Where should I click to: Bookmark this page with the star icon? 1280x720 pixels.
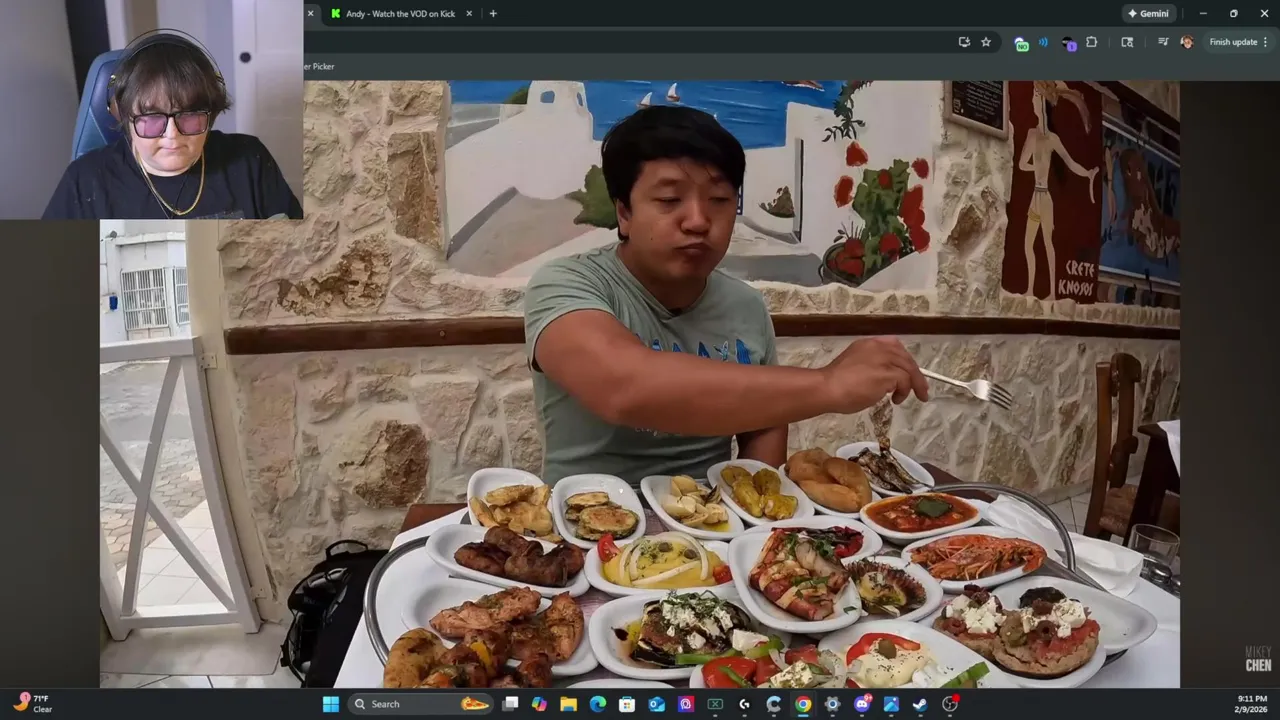(x=986, y=42)
